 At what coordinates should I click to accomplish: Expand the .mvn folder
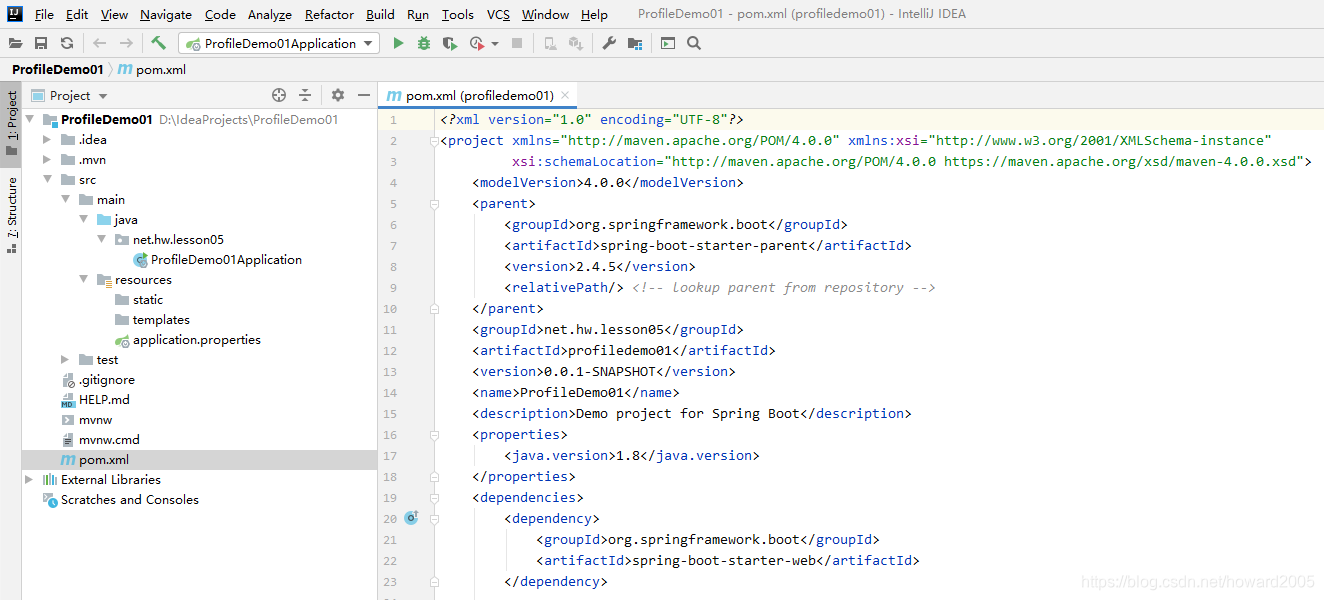47,159
